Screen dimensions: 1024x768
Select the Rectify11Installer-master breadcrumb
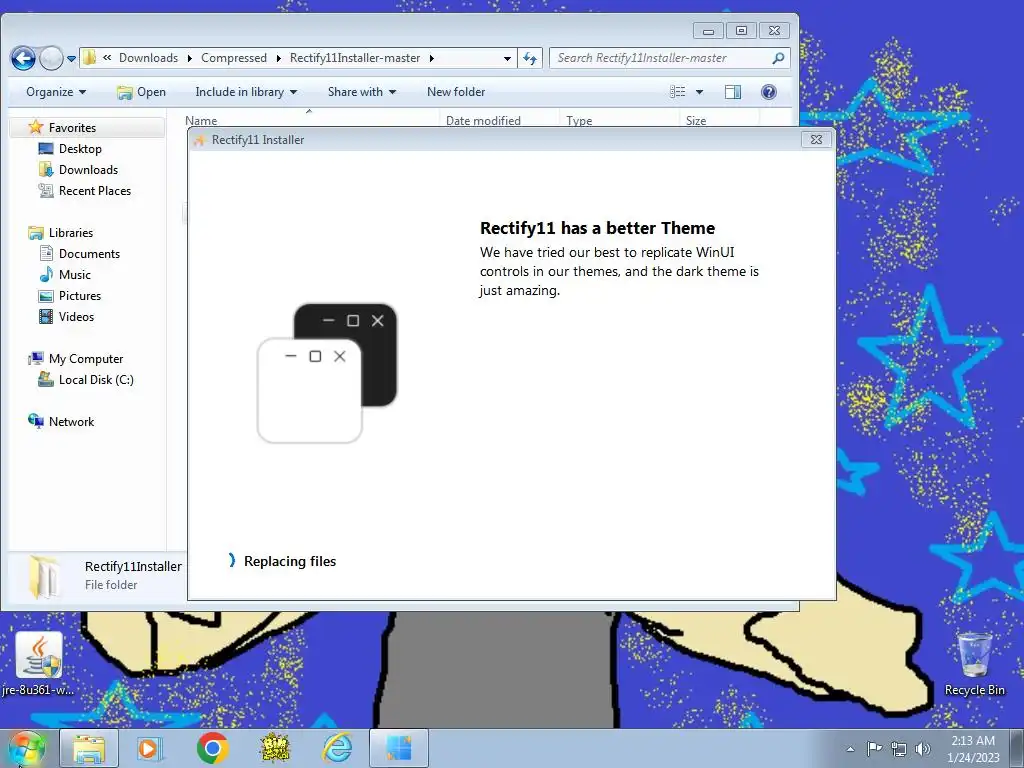click(x=355, y=58)
